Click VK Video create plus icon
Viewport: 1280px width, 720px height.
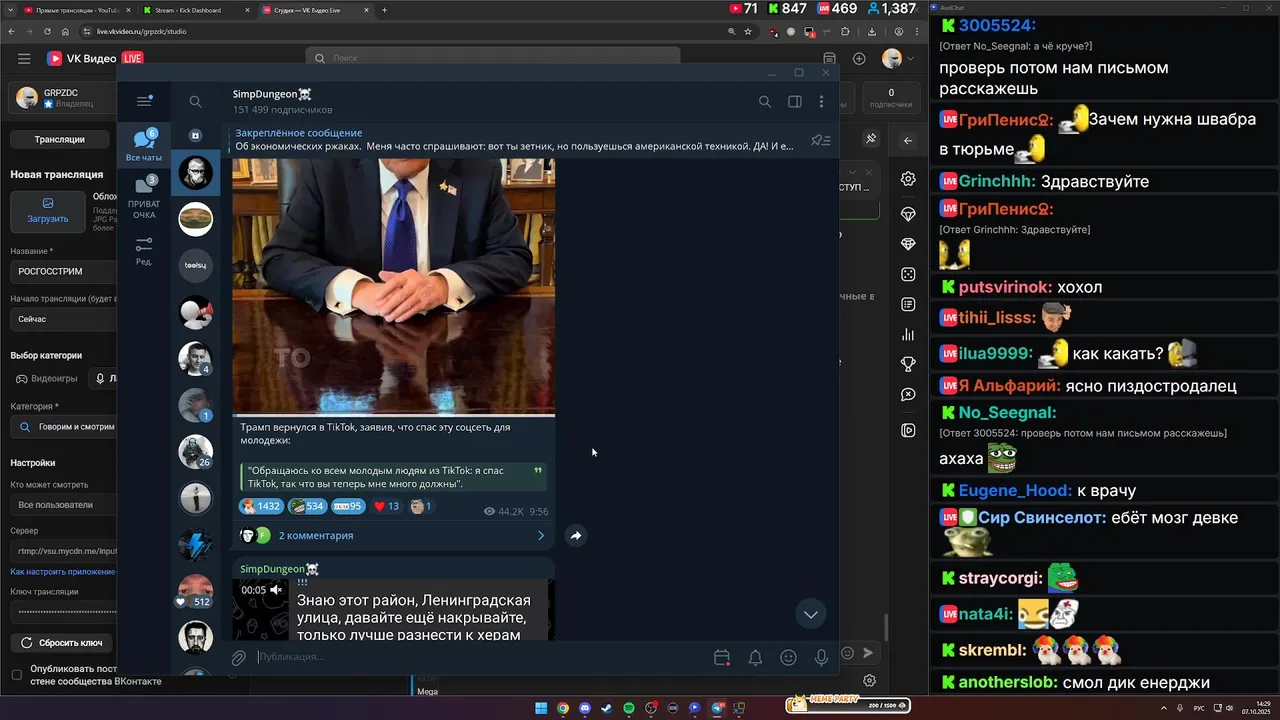click(x=859, y=59)
